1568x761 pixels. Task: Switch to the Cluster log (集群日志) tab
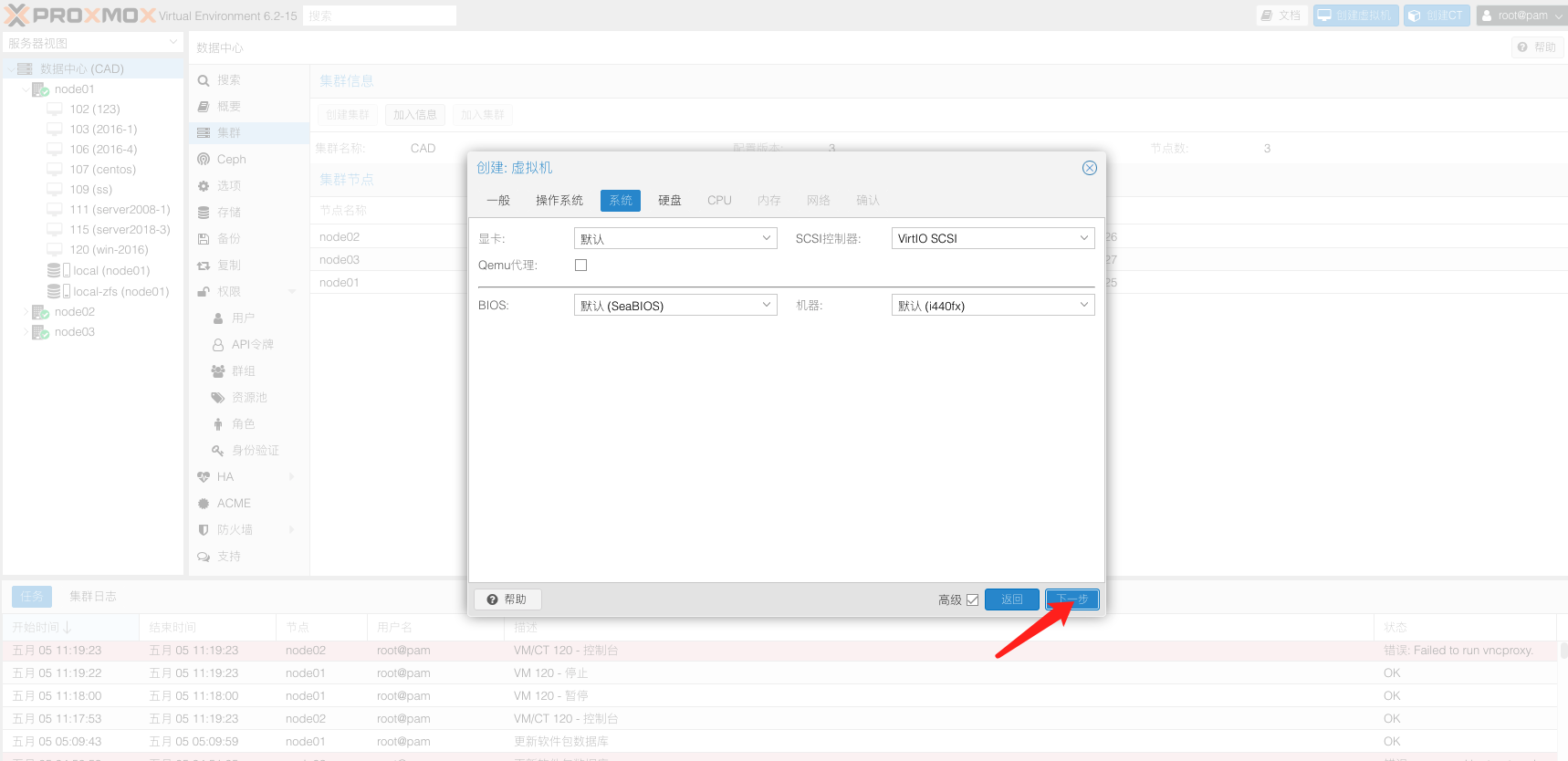(x=93, y=597)
